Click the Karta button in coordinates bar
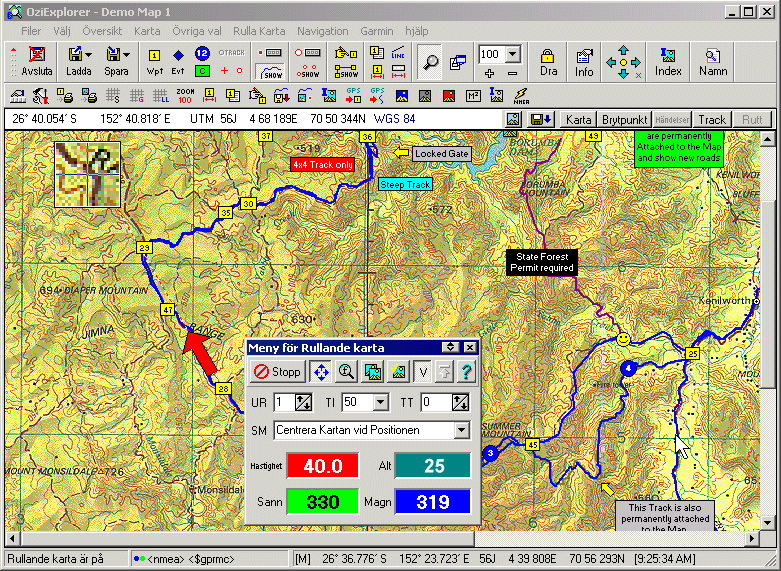This screenshot has width=781, height=571. pos(578,120)
